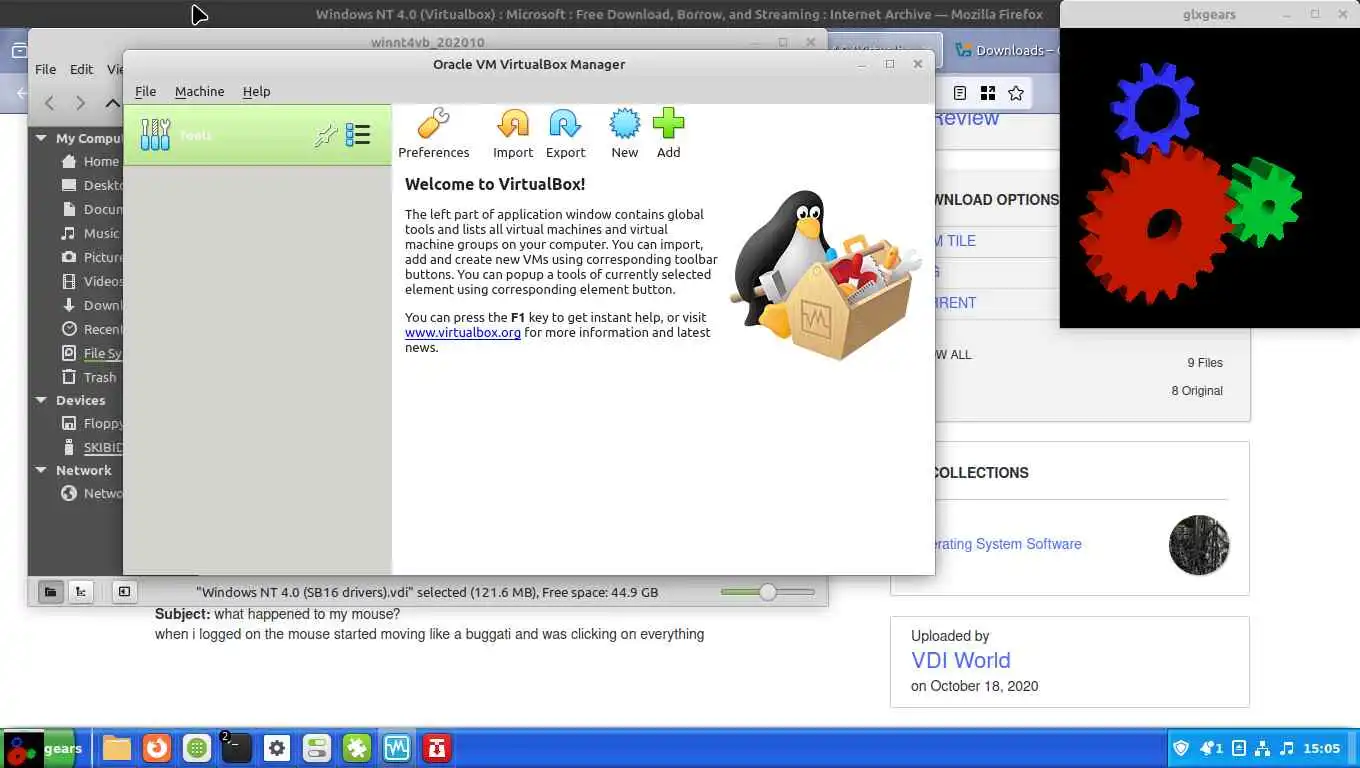Click the Import appliance icon
1360x768 pixels.
pyautogui.click(x=513, y=124)
